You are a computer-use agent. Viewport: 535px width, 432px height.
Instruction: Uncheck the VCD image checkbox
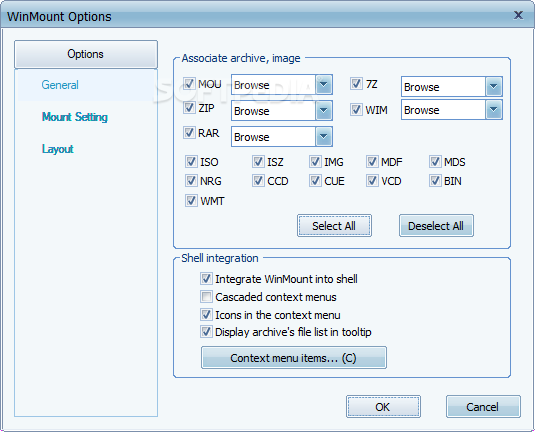[372, 181]
